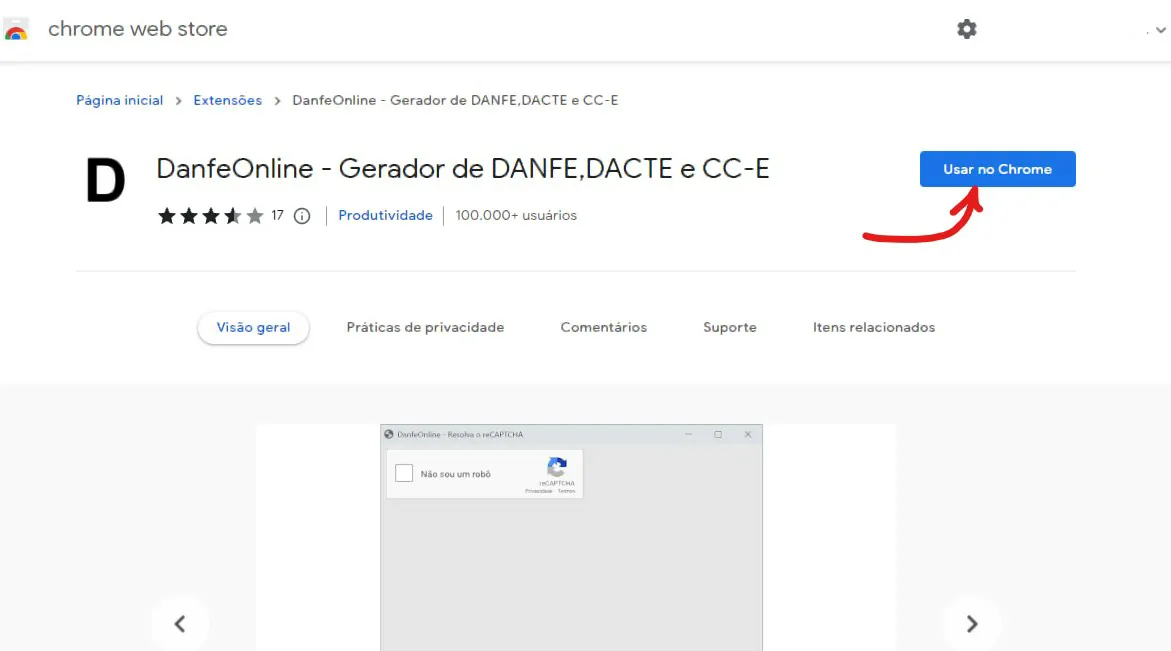Click the star rating of the extension
Viewport: 1171px width, 651px height.
point(211,216)
